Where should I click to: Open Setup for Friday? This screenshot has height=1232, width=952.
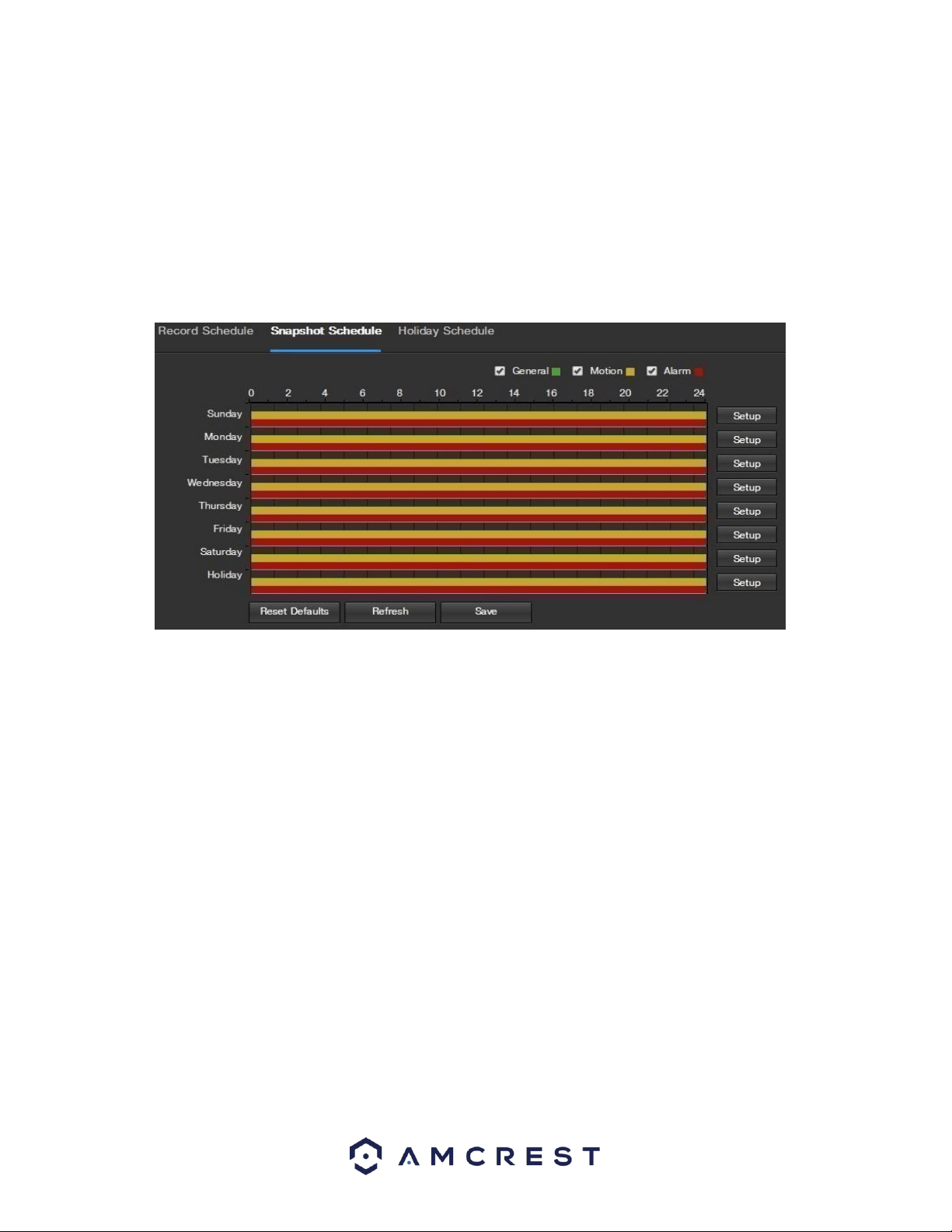[x=746, y=535]
